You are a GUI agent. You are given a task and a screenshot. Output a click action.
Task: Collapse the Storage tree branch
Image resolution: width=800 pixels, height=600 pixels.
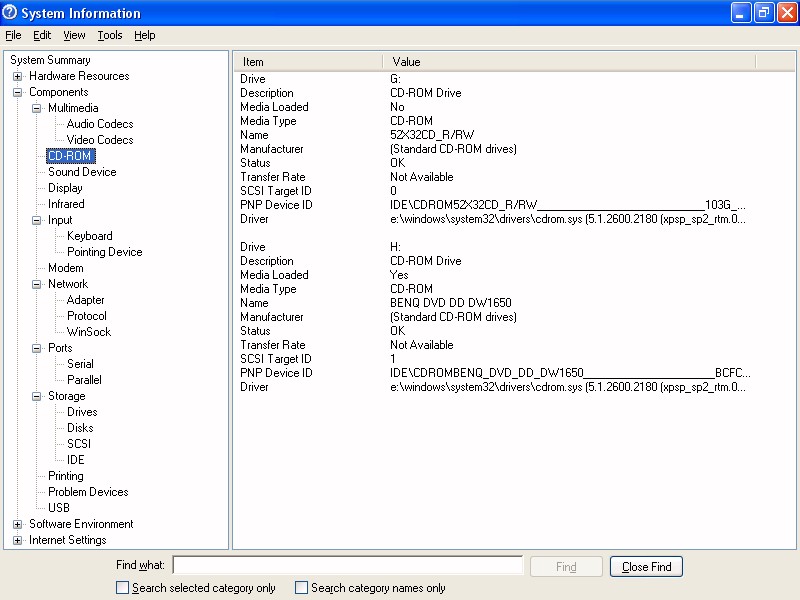point(36,396)
